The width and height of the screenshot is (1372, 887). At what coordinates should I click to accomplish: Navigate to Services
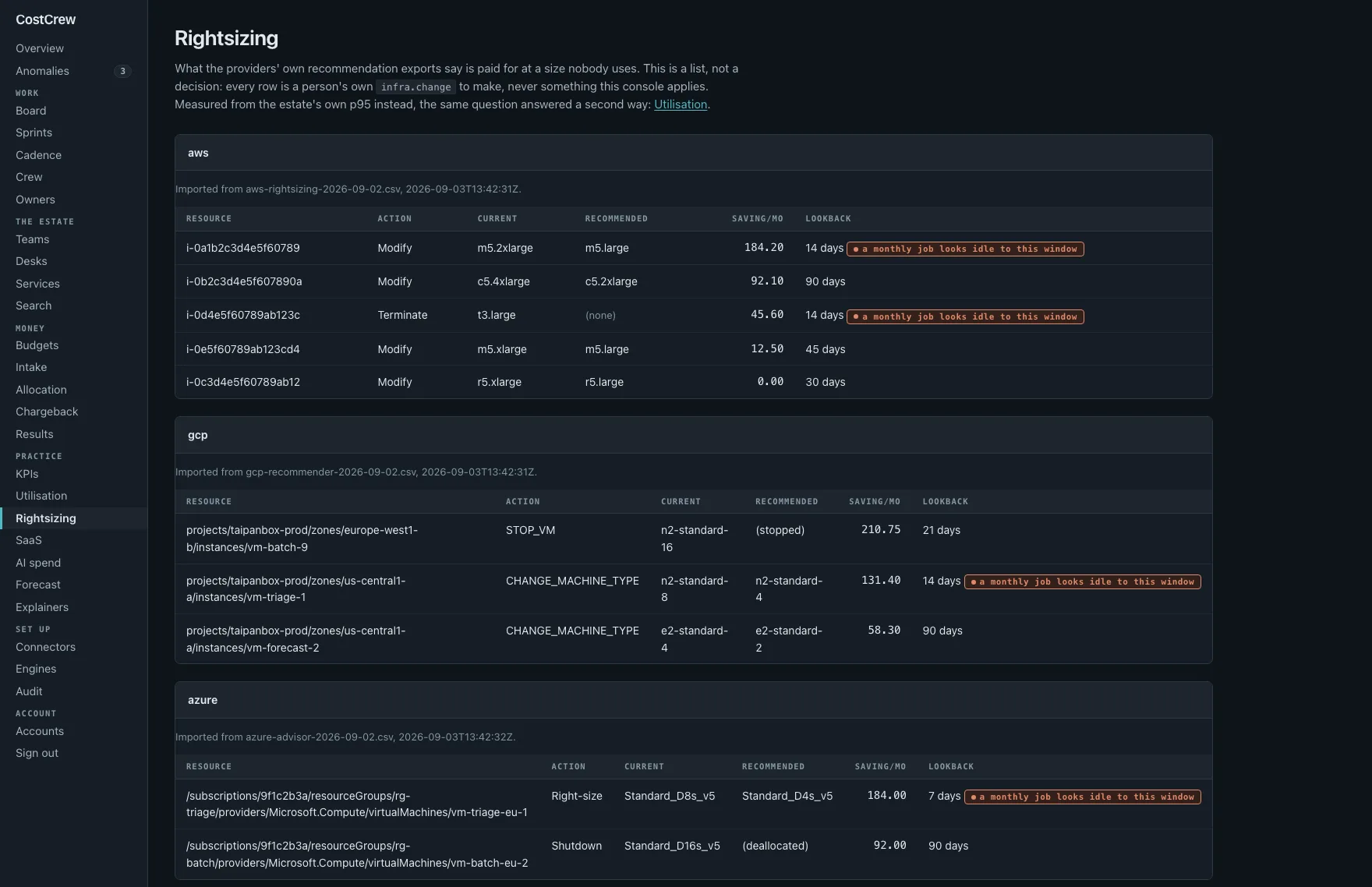pos(37,284)
